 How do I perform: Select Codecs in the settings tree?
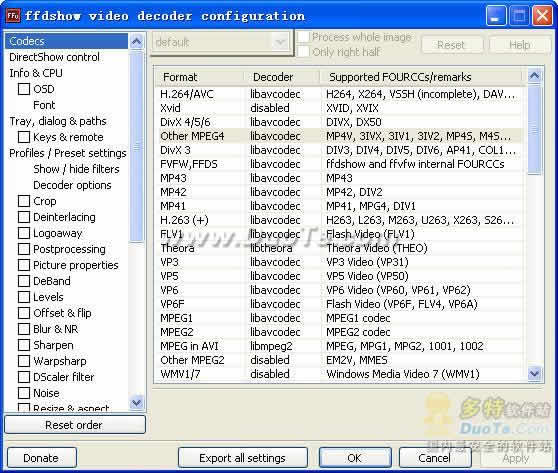click(66, 41)
